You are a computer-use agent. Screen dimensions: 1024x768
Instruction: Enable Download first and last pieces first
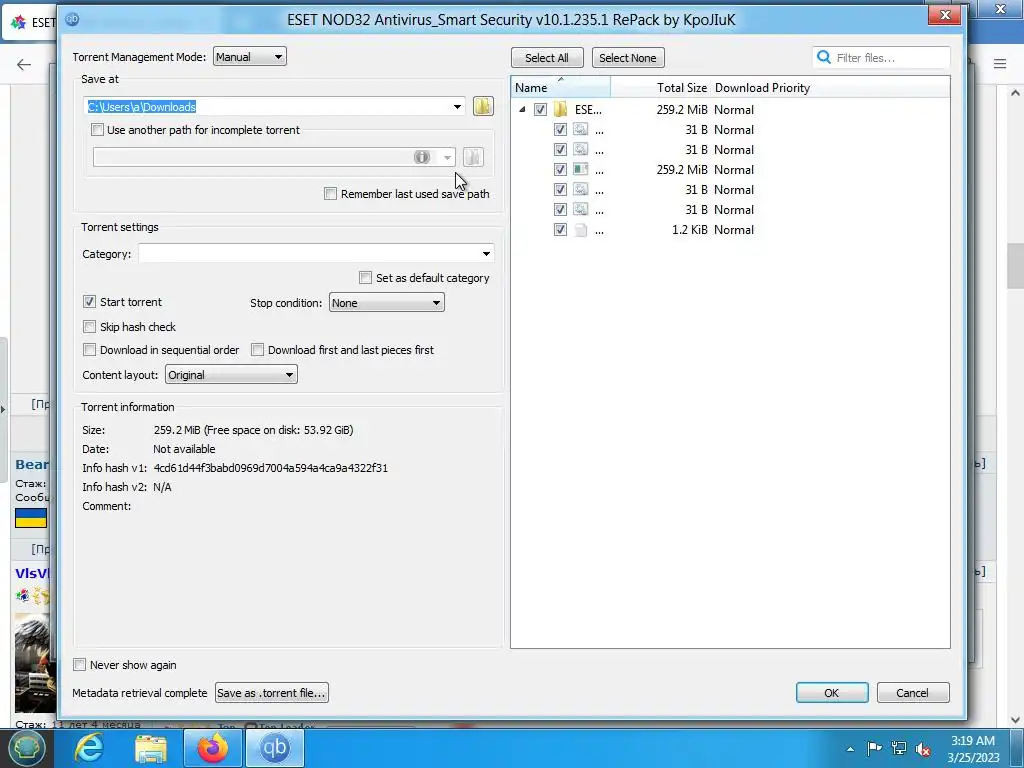(x=257, y=350)
